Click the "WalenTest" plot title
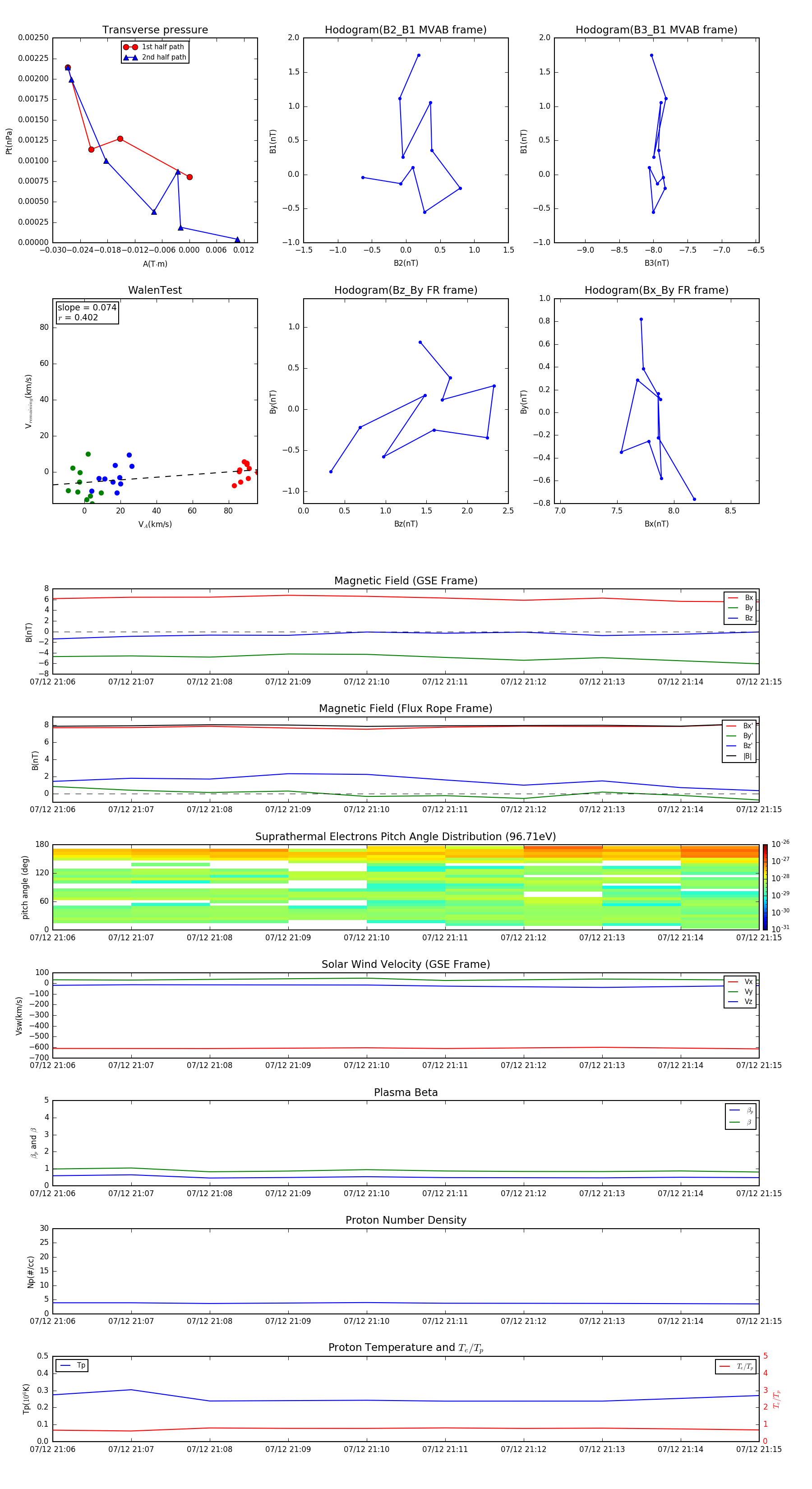This screenshot has width=812, height=1489. [155, 290]
